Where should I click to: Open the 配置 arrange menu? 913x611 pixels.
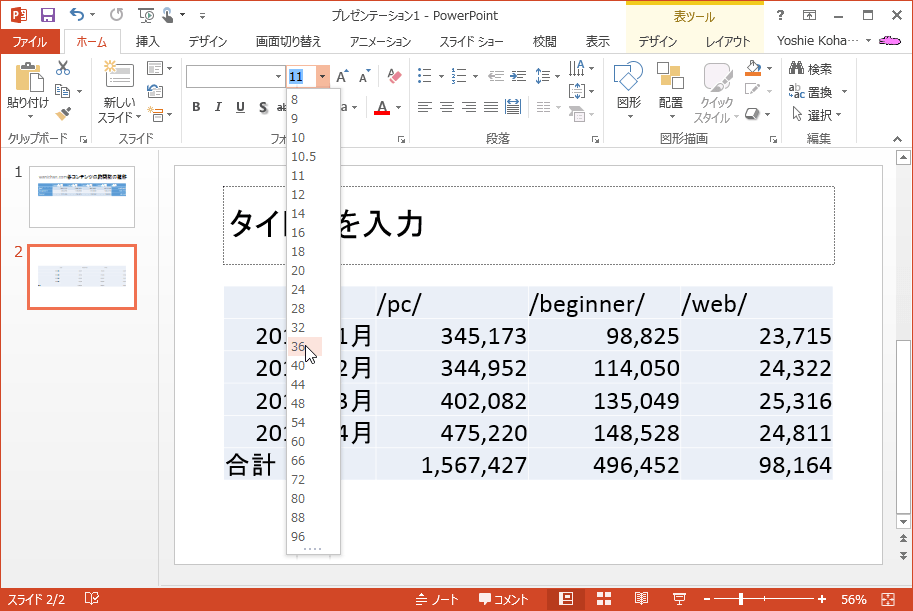pos(671,90)
